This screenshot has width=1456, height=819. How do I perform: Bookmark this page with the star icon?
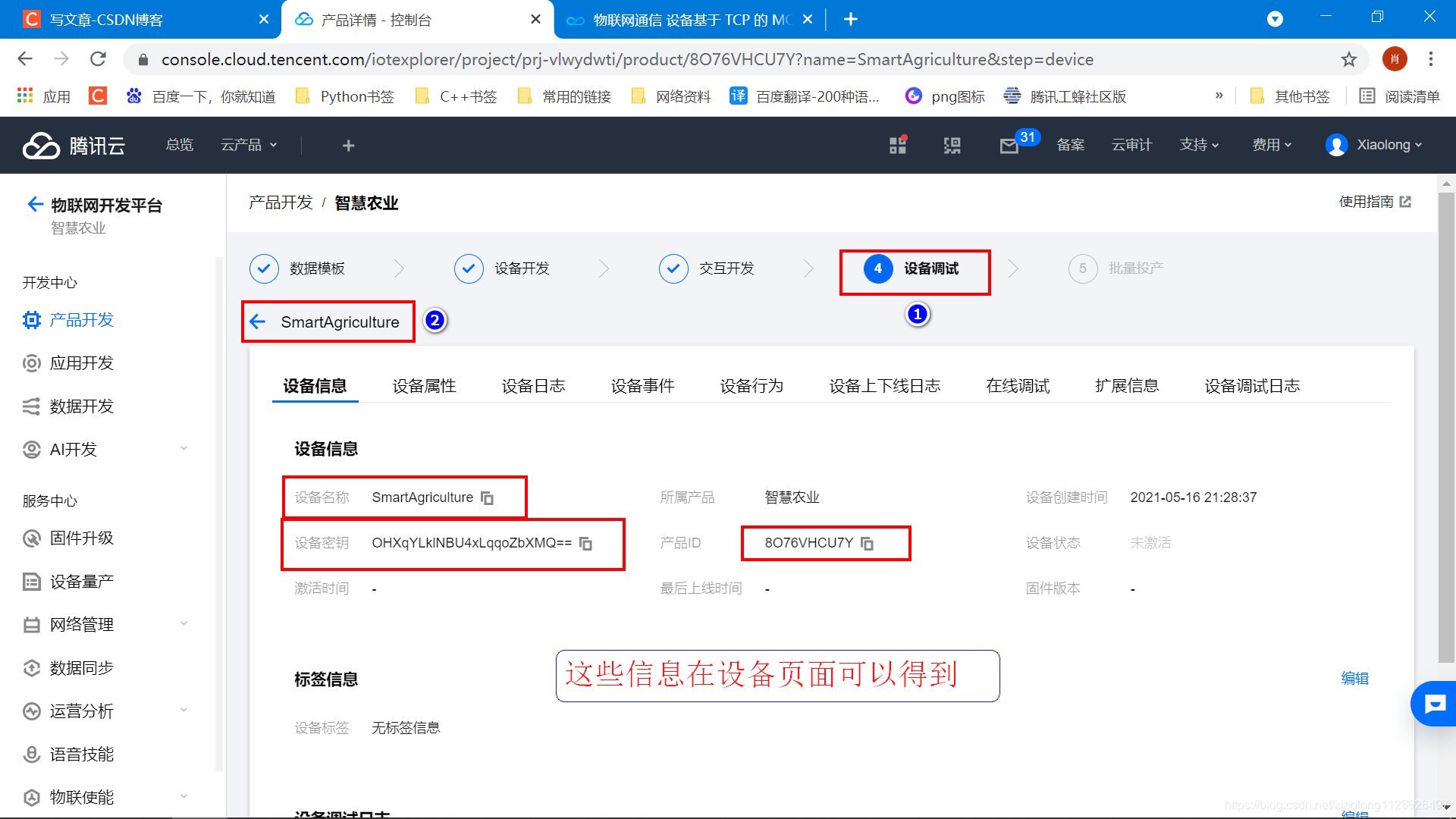(1348, 59)
